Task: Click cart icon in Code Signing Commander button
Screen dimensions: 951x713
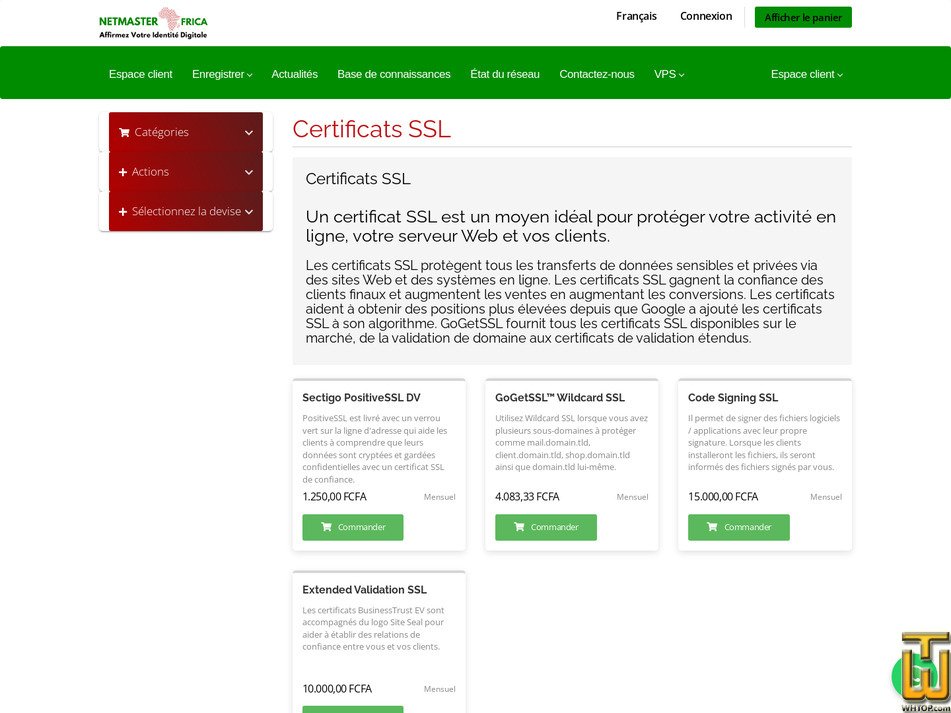Action: tap(712, 527)
